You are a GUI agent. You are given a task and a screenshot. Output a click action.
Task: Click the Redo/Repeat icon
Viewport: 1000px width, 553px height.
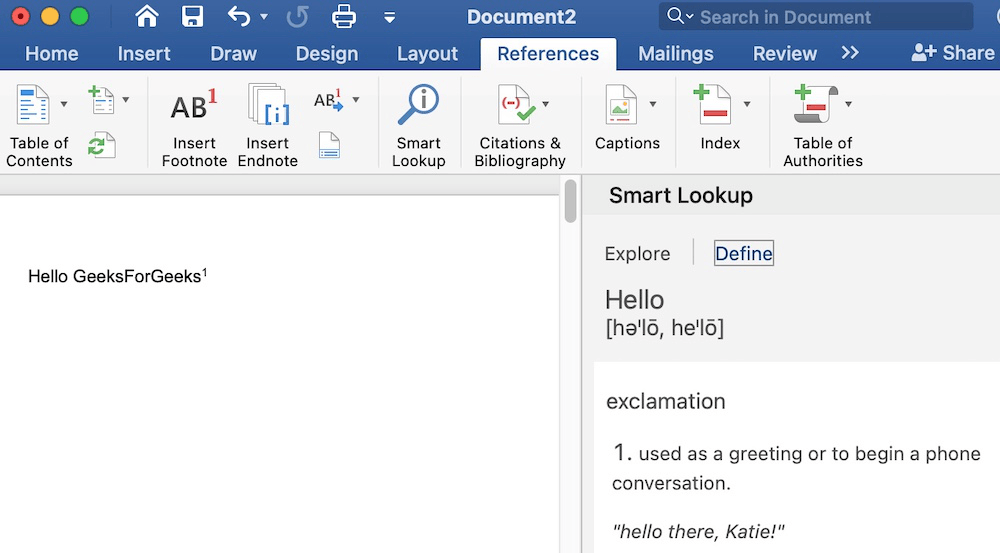pyautogui.click(x=297, y=17)
